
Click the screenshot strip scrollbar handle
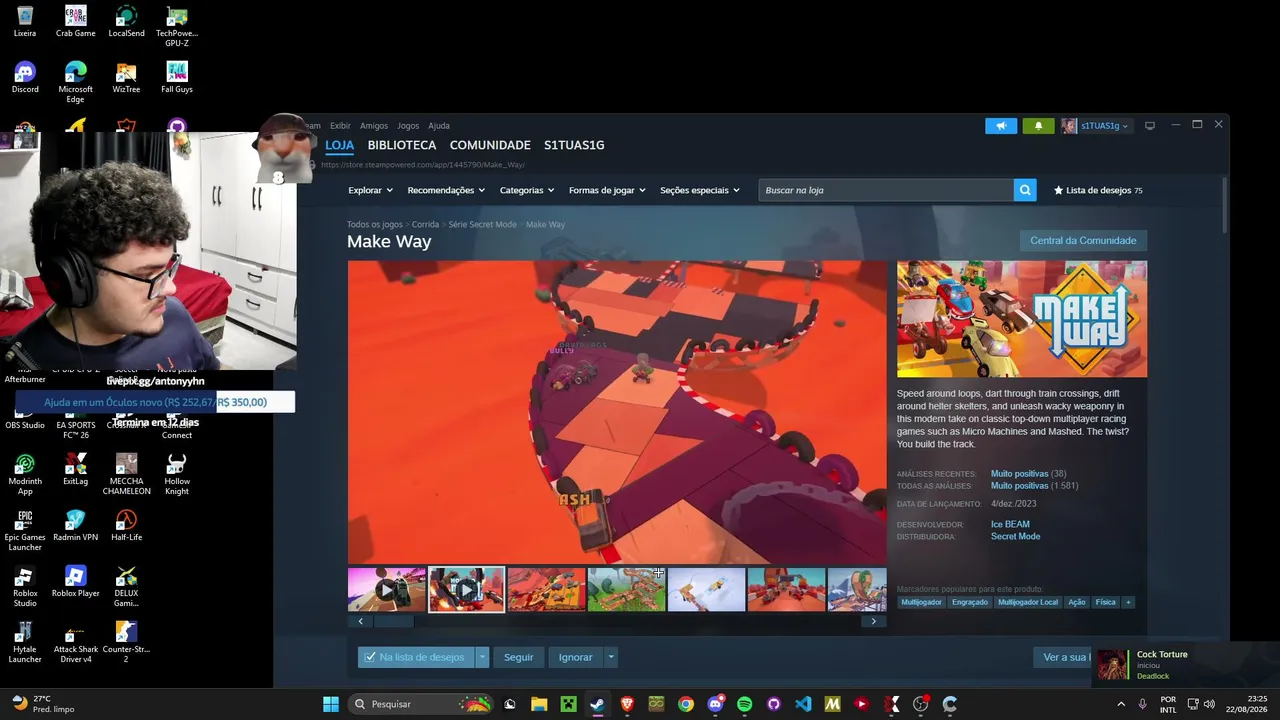tap(394, 621)
